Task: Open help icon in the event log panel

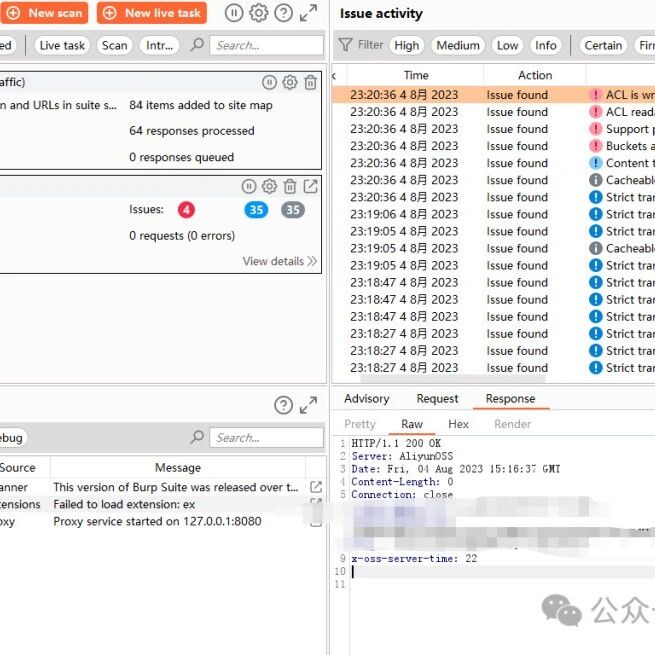Action: click(283, 405)
